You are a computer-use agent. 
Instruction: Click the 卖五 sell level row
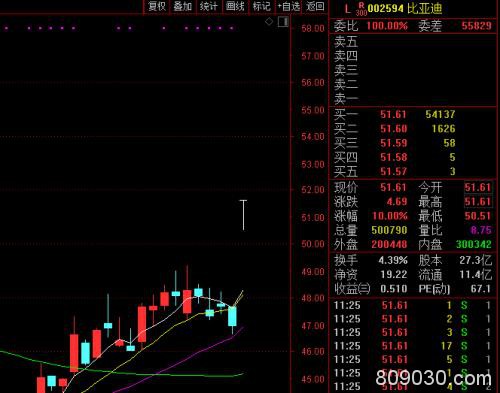click(x=413, y=42)
